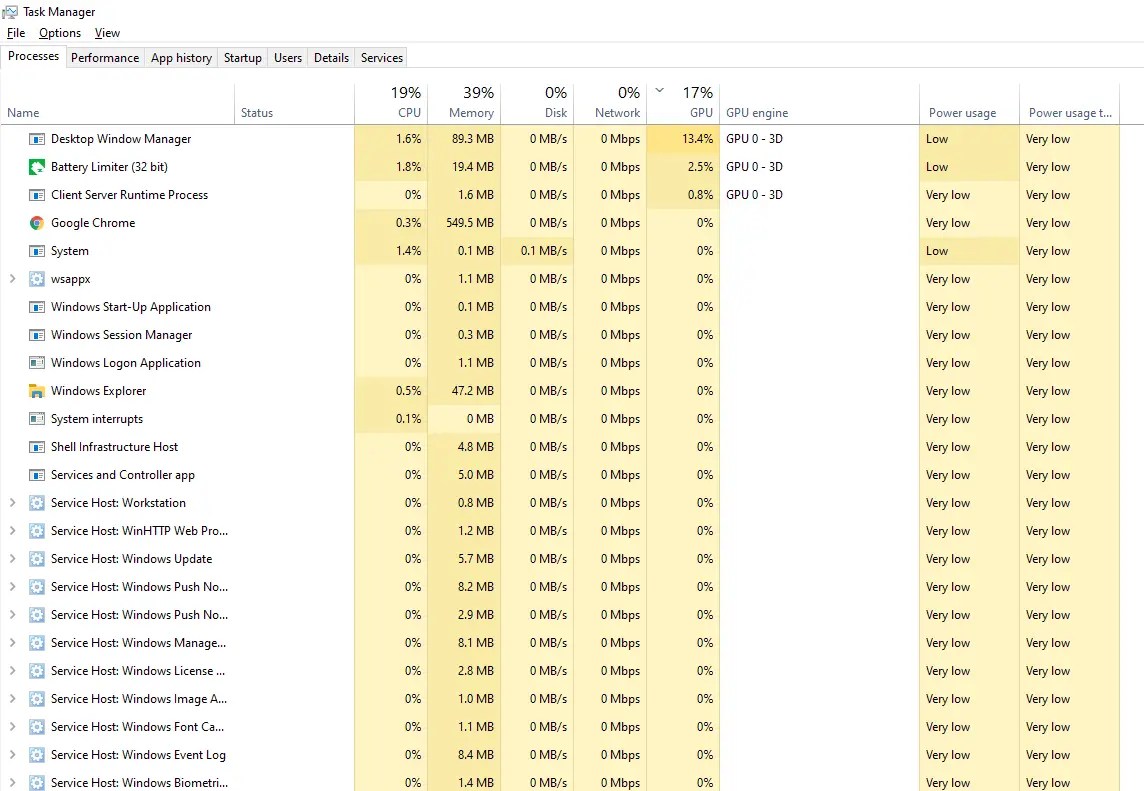The height and width of the screenshot is (791, 1144).
Task: Click the Desktop Window Manager process icon
Action: (x=36, y=139)
